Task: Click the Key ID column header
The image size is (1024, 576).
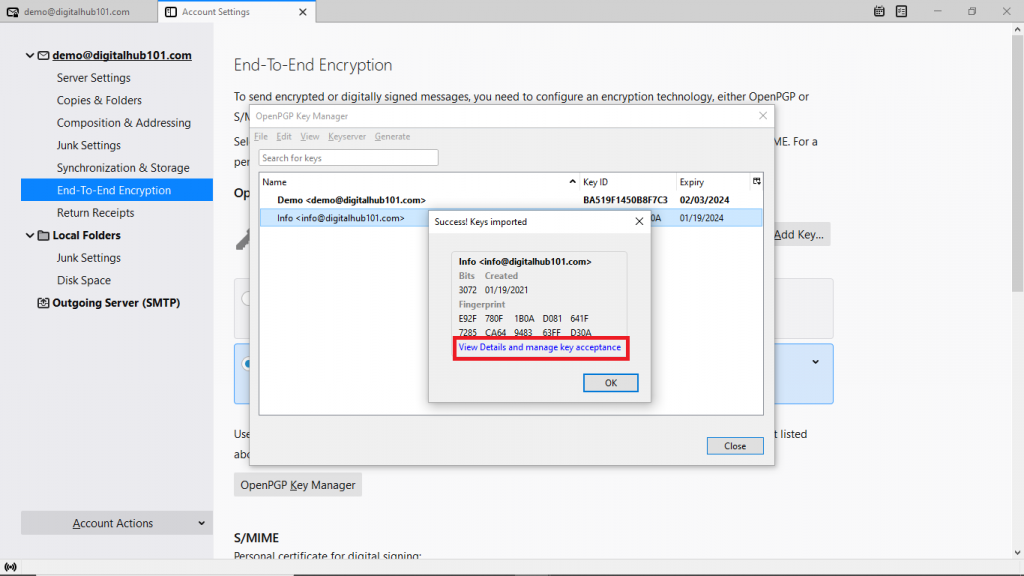Action: click(x=628, y=182)
